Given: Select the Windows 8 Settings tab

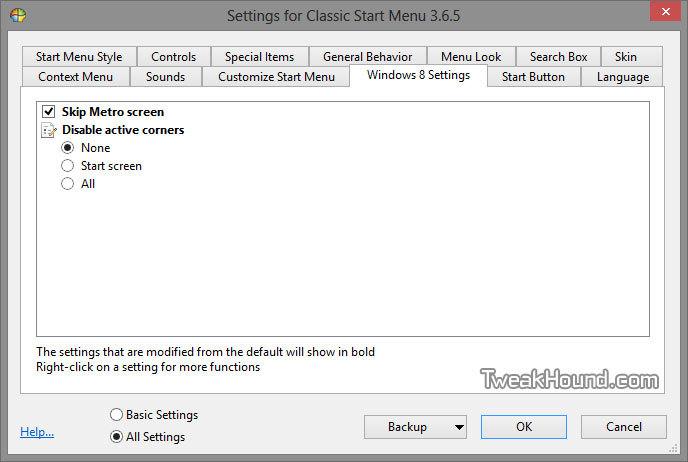Looking at the screenshot, I should tap(419, 75).
